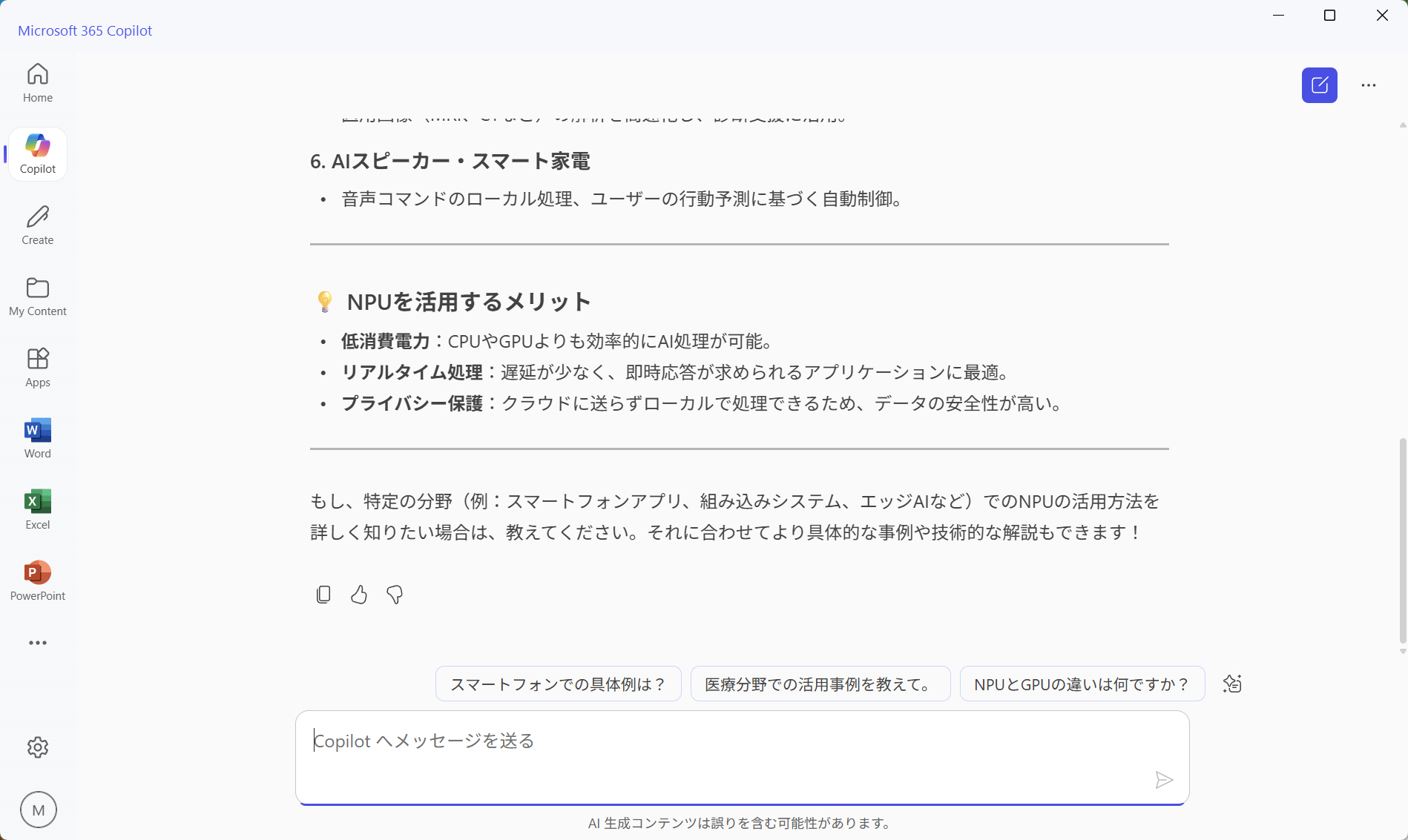Open the conversation options menu
The height and width of the screenshot is (840, 1408).
(1369, 85)
